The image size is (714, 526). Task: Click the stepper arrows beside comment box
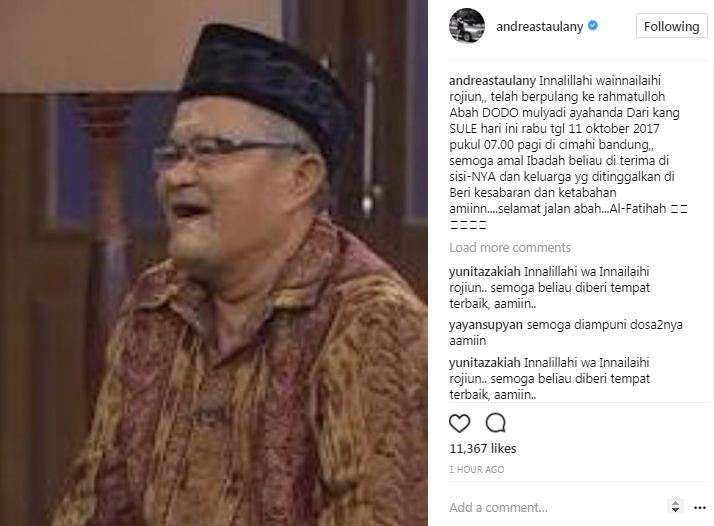[x=675, y=506]
